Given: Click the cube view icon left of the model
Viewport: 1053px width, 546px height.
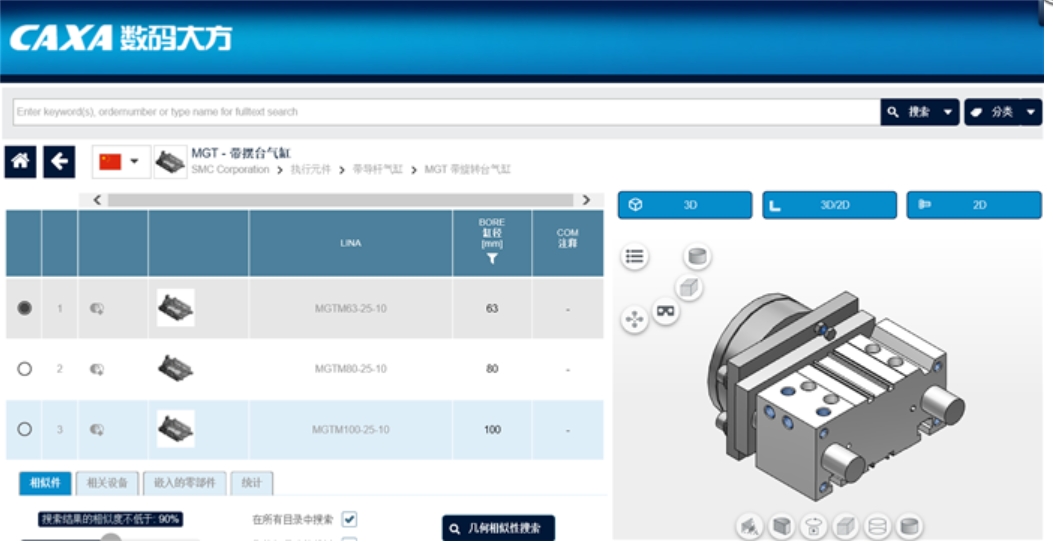Looking at the screenshot, I should click(x=688, y=288).
